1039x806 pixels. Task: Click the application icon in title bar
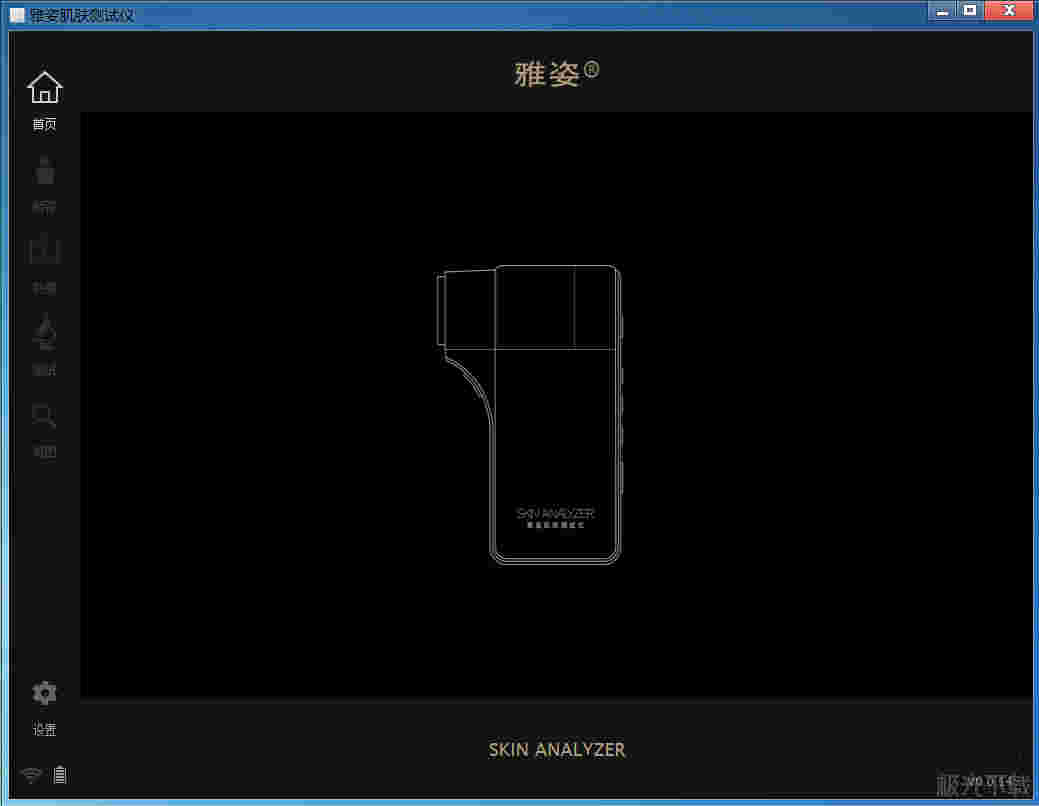click(x=17, y=15)
